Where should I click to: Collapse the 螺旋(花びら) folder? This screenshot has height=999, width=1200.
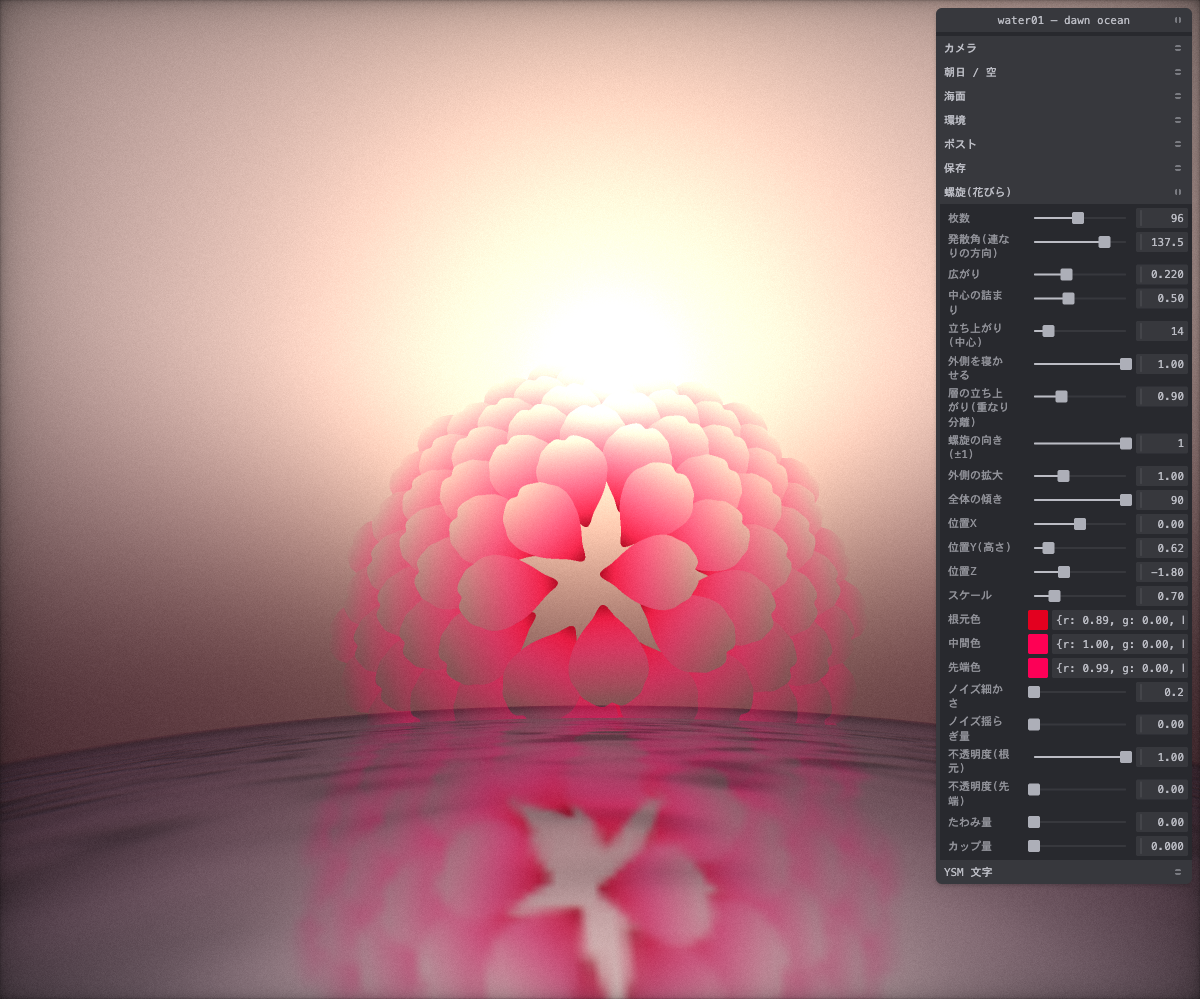point(1064,192)
